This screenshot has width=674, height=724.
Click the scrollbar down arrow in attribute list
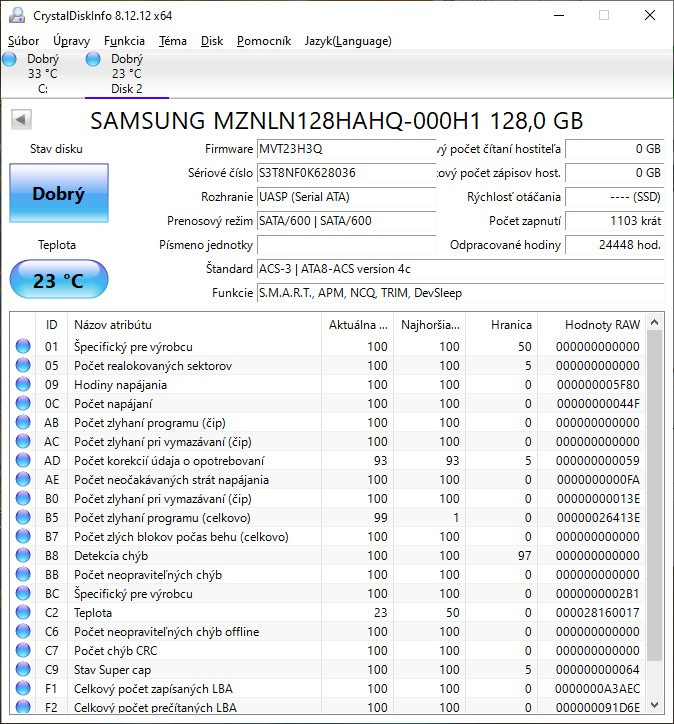[654, 705]
